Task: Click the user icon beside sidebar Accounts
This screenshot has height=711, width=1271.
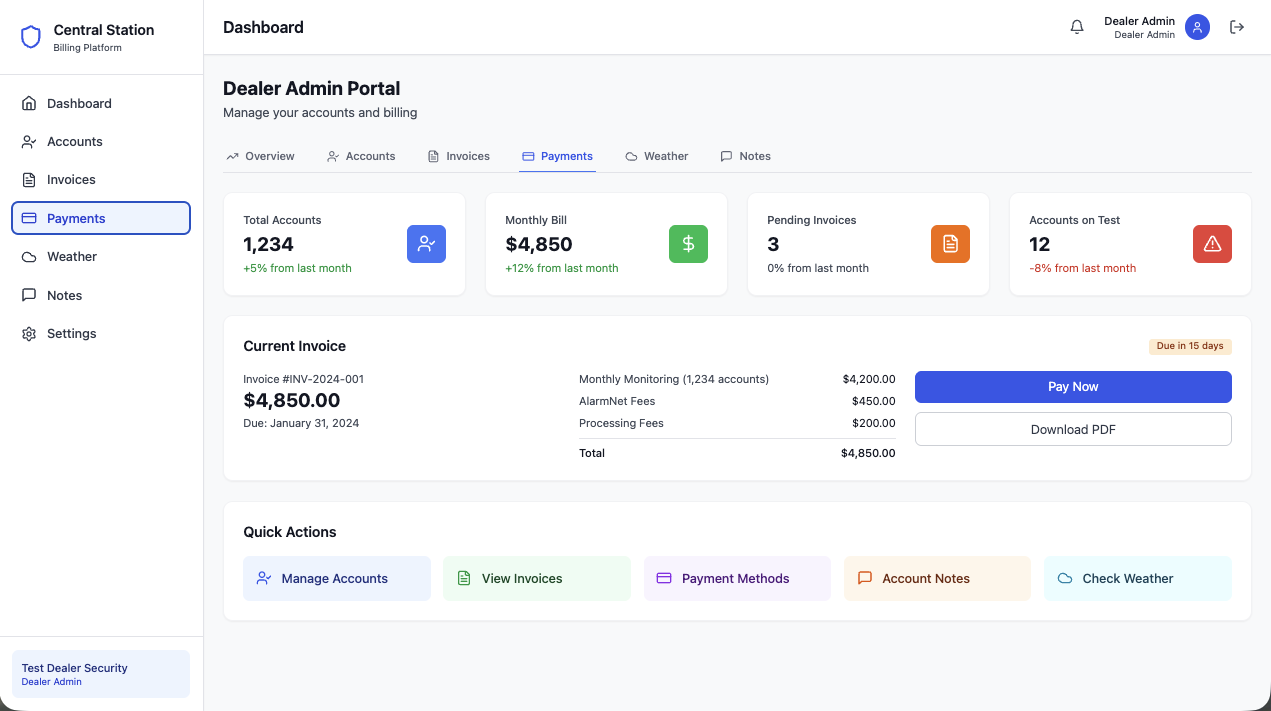Action: [x=29, y=142]
